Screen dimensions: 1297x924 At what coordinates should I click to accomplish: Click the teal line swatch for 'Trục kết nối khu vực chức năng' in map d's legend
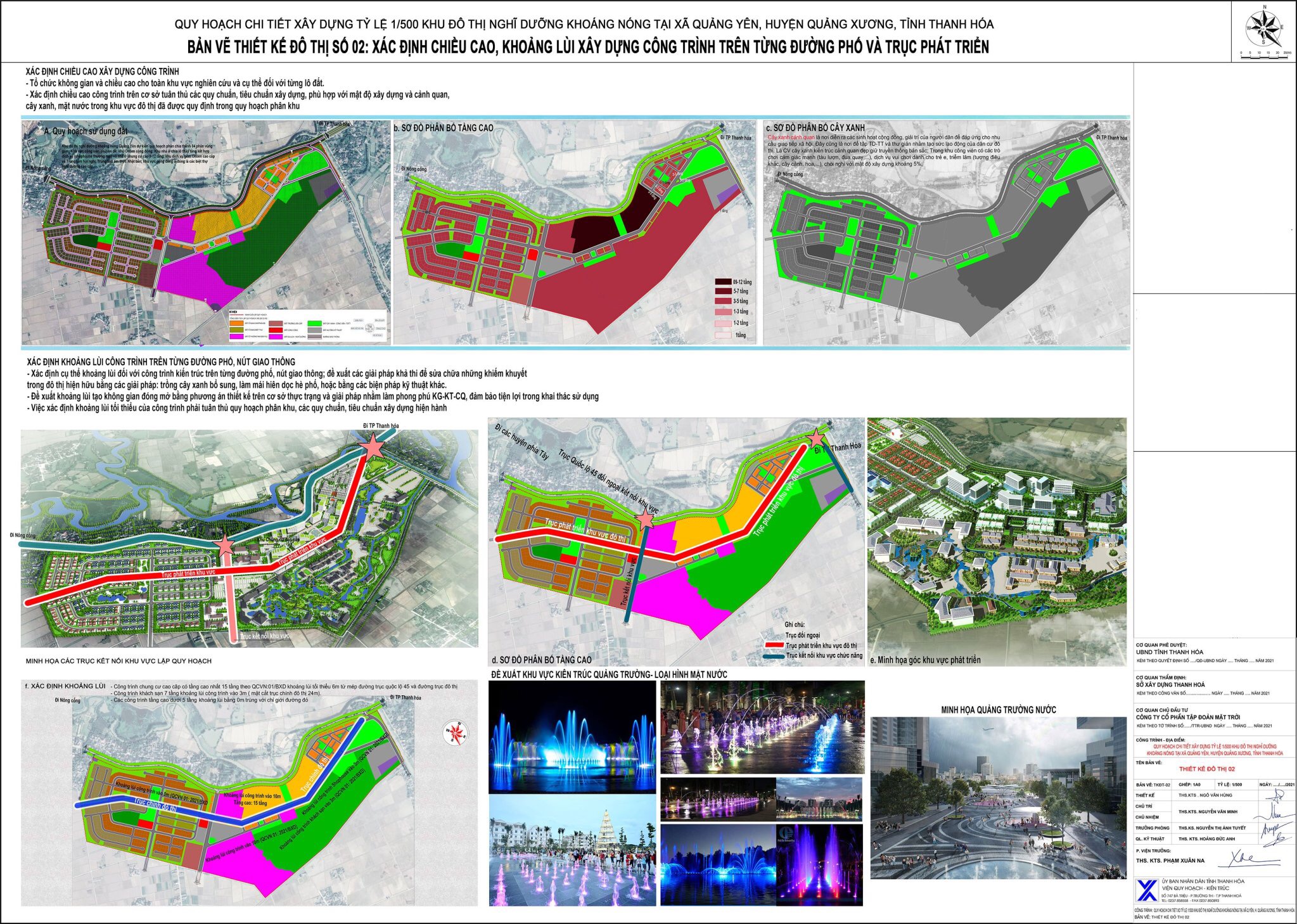(774, 656)
